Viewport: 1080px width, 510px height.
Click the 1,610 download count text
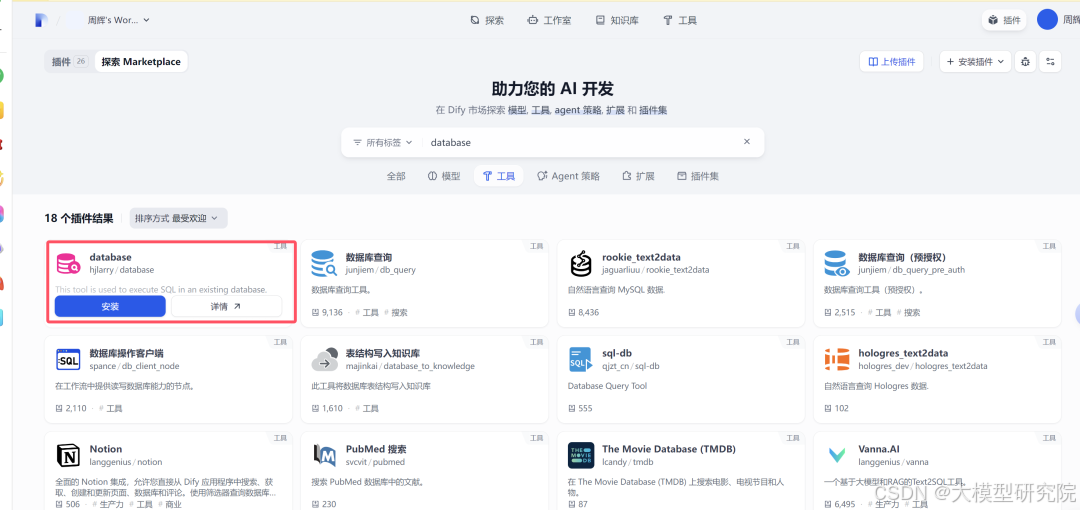332,409
